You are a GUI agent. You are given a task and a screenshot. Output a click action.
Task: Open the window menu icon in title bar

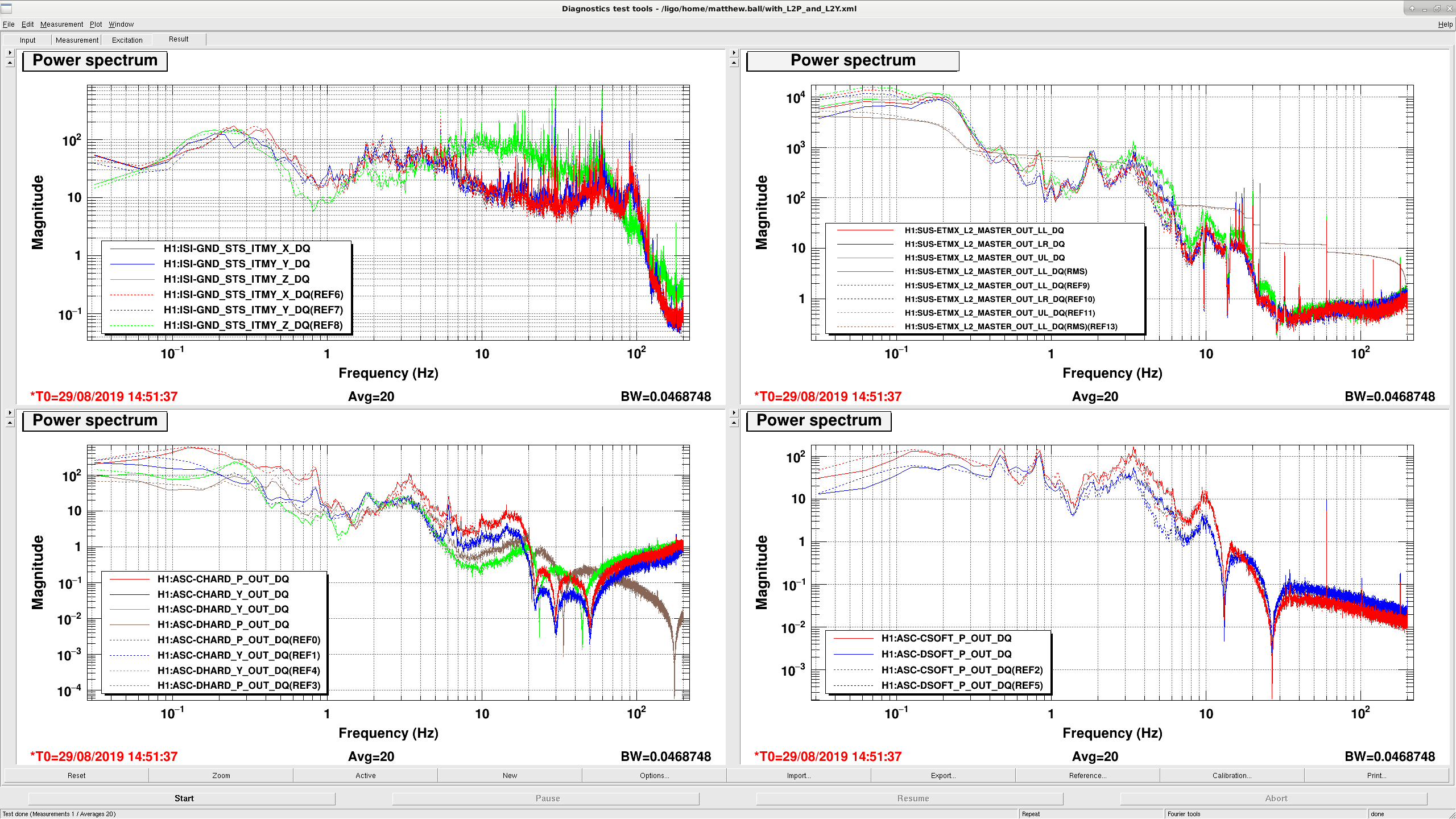tap(6, 8)
